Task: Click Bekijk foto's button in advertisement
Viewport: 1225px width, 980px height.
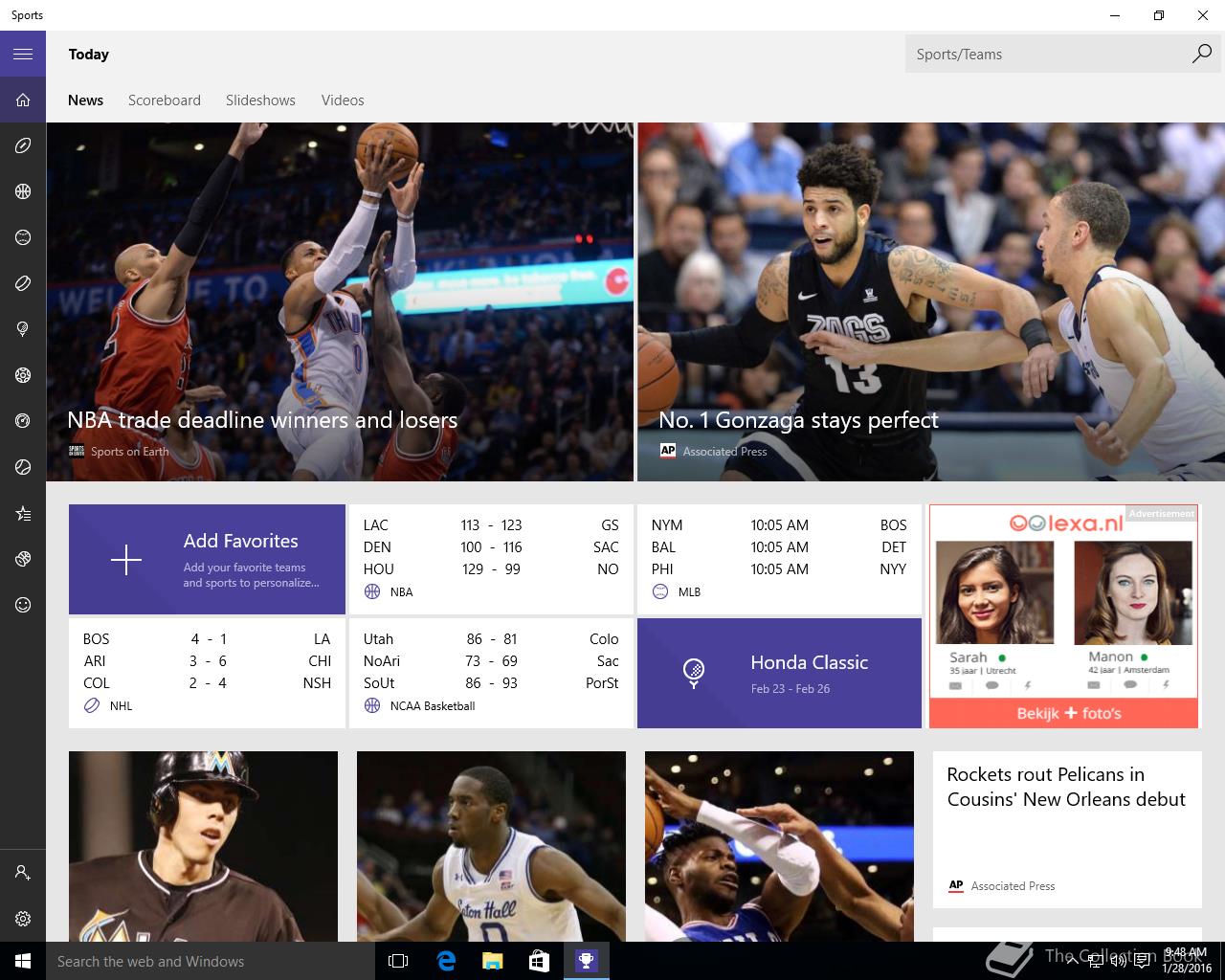Action: tap(1064, 713)
